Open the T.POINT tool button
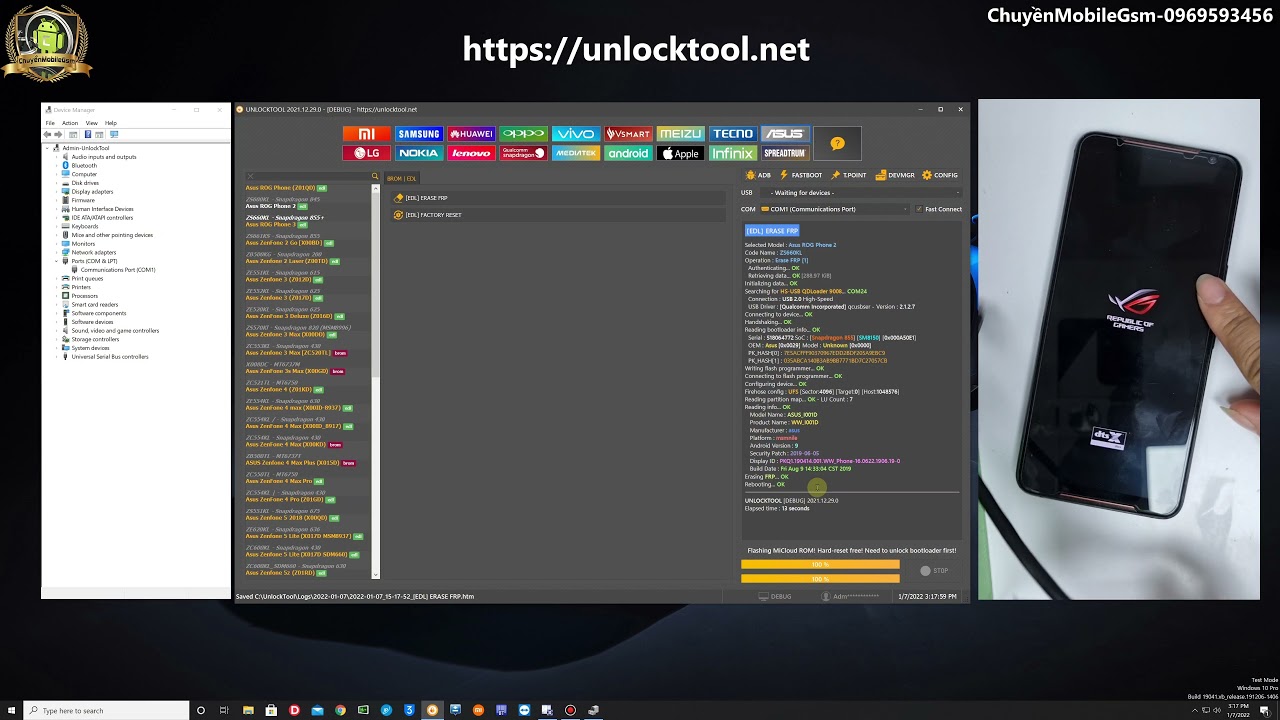This screenshot has height=720, width=1280. point(849,175)
